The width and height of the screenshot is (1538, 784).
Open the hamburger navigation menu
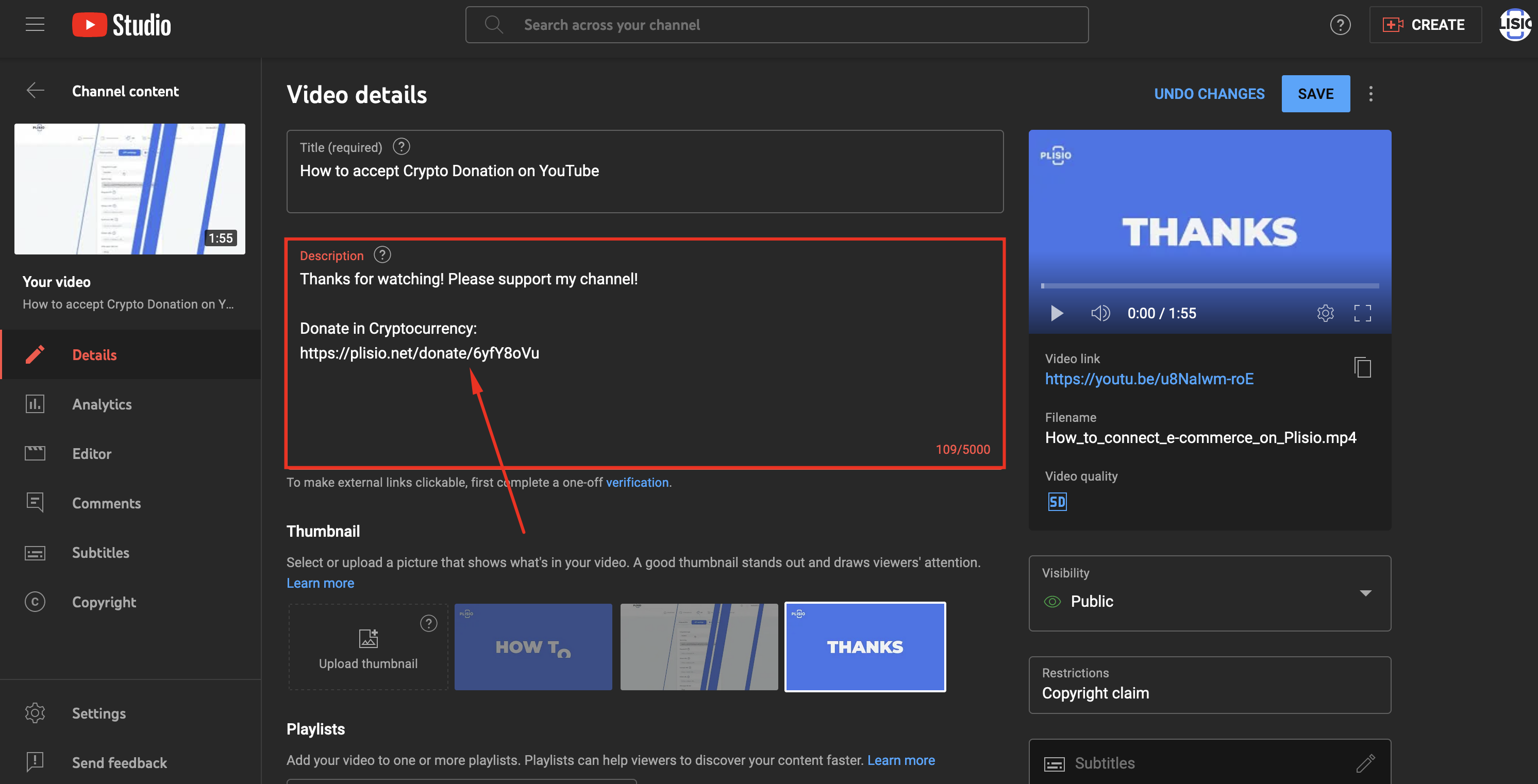click(35, 24)
